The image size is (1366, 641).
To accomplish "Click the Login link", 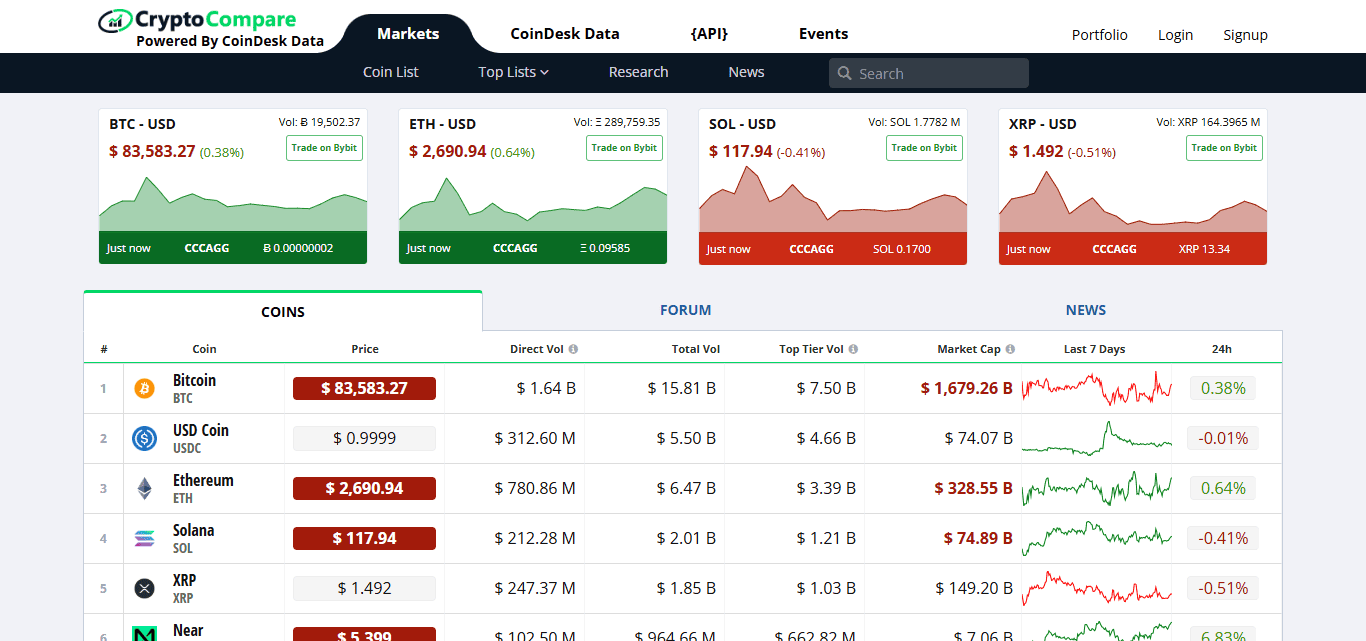I will [1175, 35].
